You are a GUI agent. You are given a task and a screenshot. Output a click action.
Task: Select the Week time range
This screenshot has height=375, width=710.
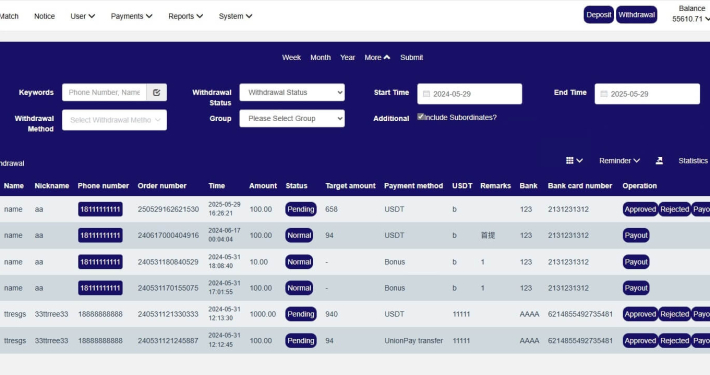tap(291, 58)
